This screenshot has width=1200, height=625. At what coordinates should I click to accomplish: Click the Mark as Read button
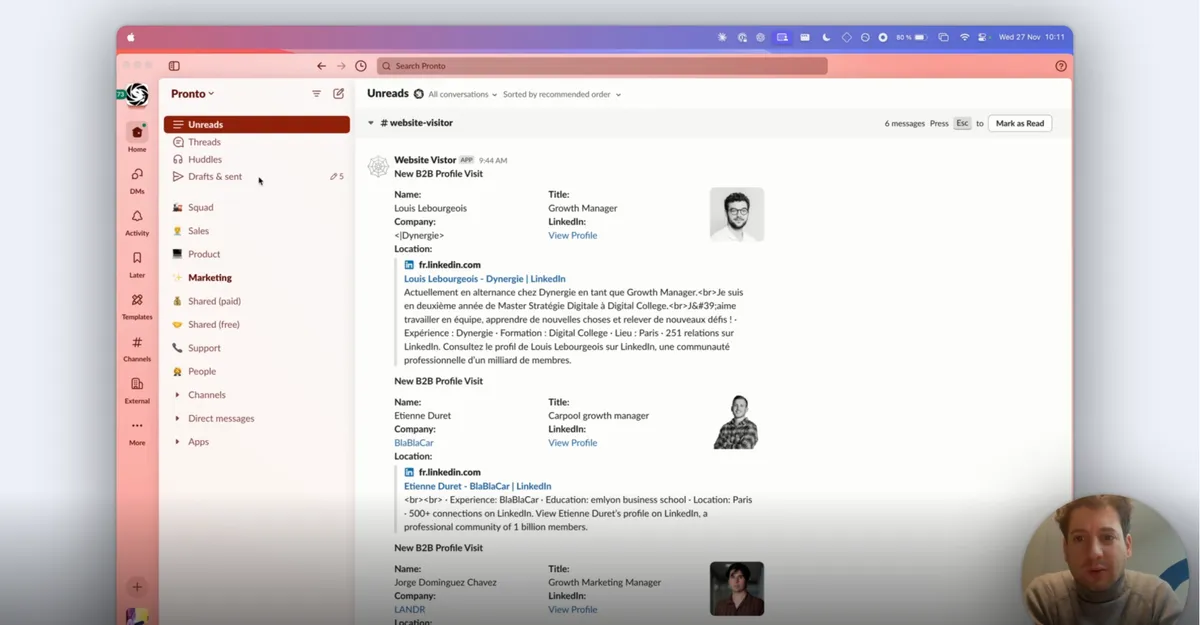point(1019,123)
